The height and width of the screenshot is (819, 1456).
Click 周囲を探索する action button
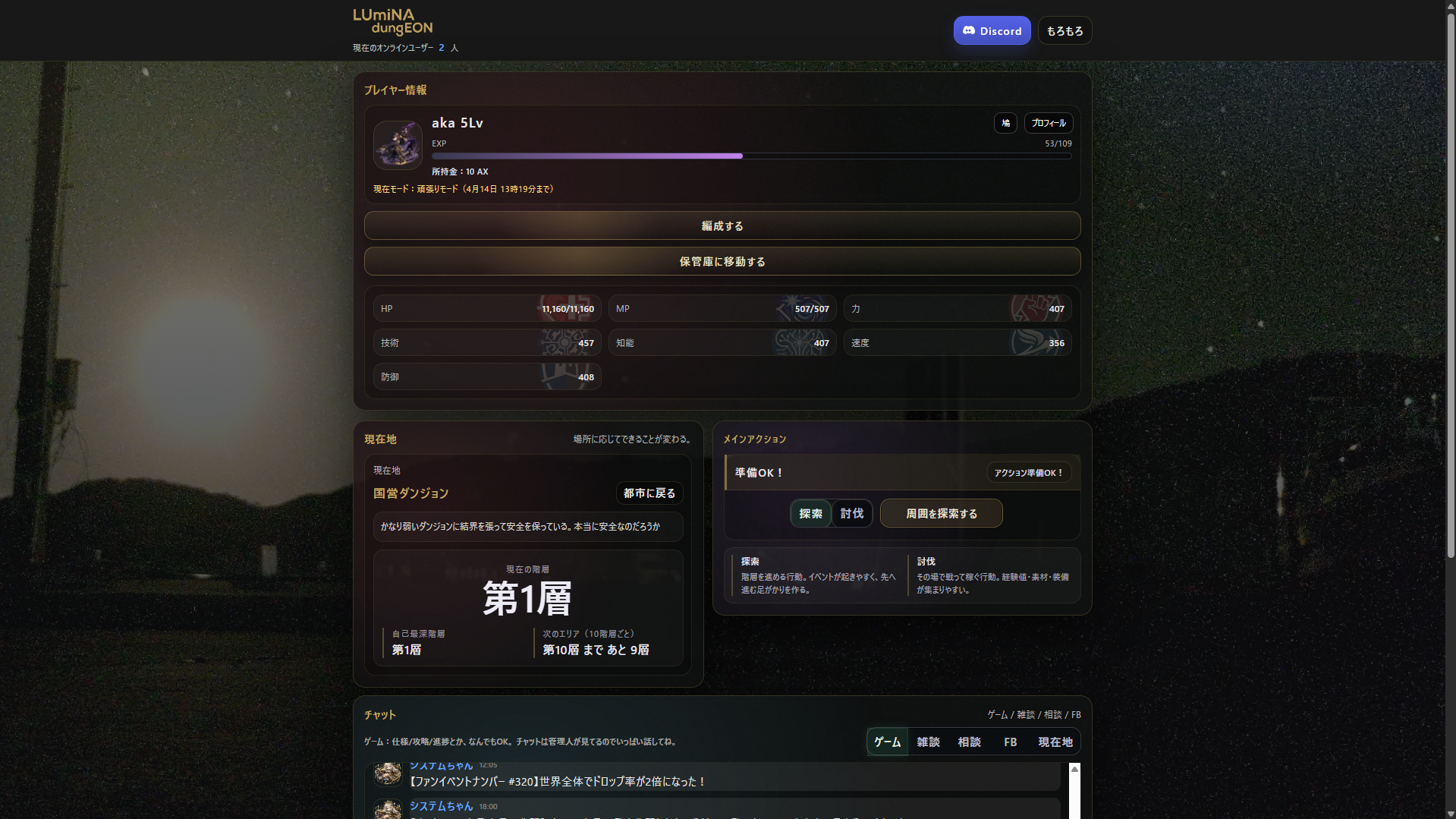point(942,514)
